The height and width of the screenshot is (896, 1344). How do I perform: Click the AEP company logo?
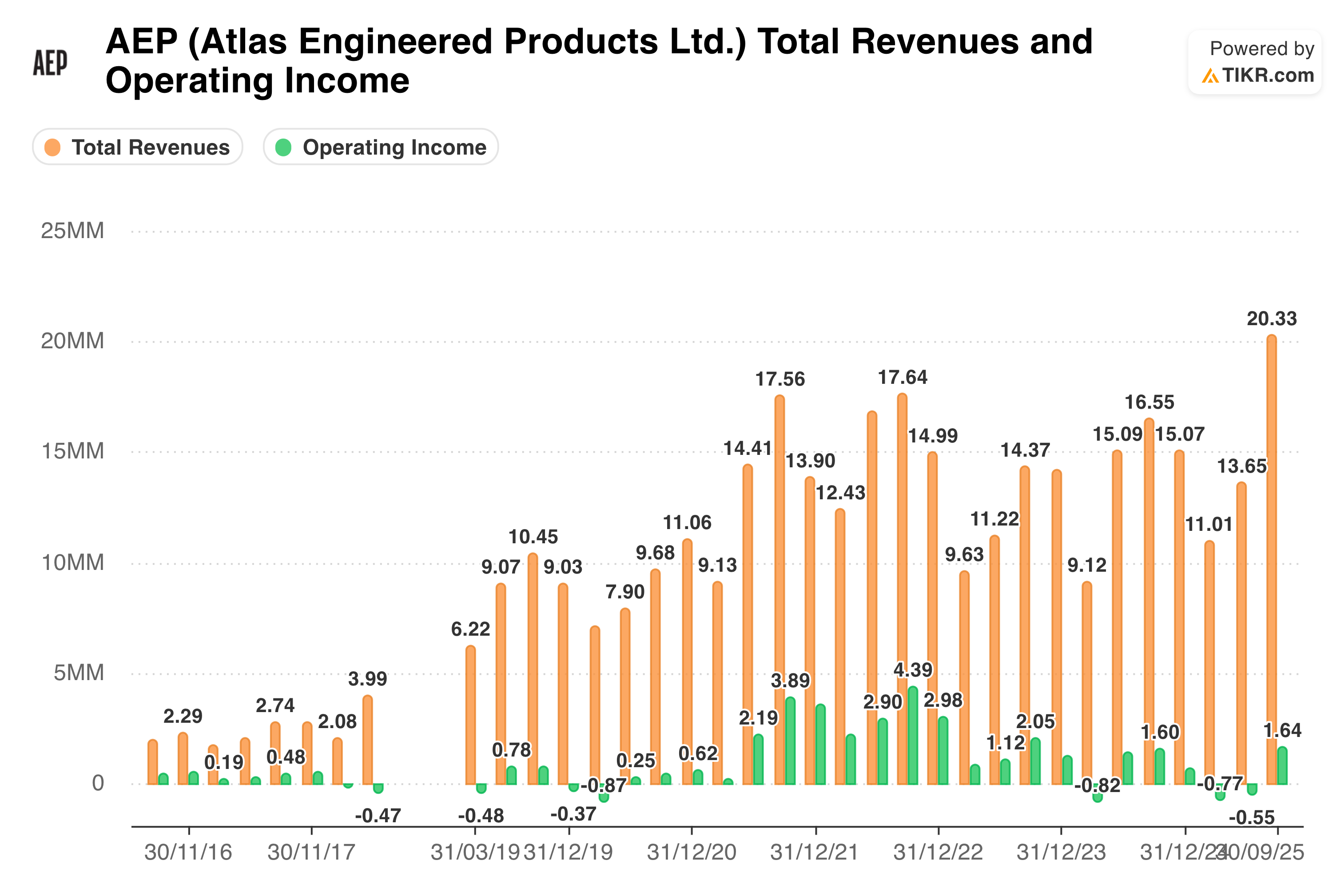[x=50, y=62]
